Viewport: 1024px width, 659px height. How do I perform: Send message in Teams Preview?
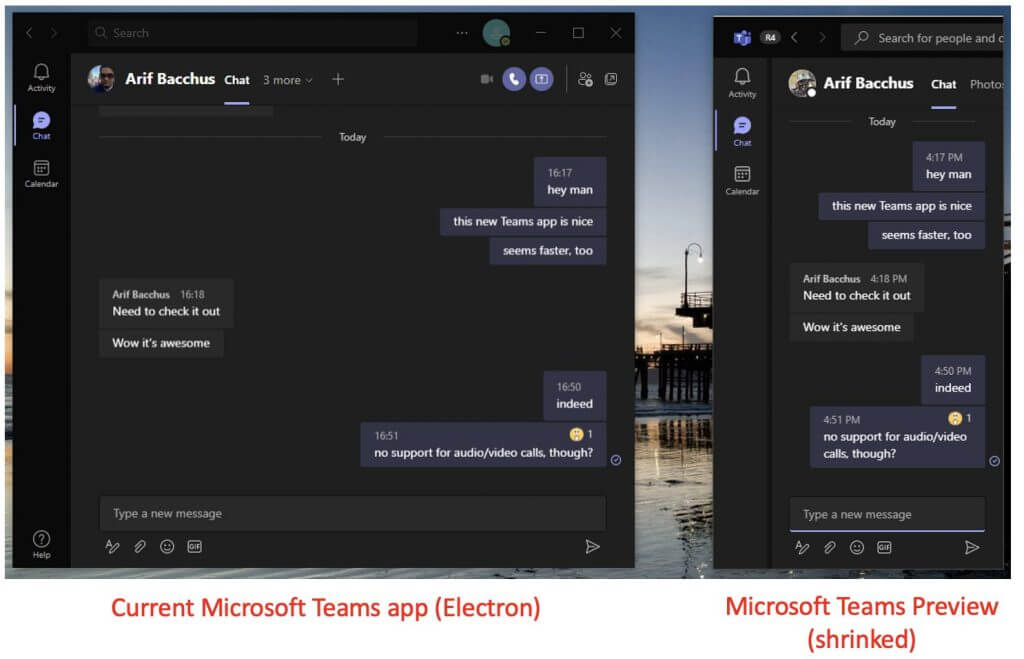(x=972, y=547)
